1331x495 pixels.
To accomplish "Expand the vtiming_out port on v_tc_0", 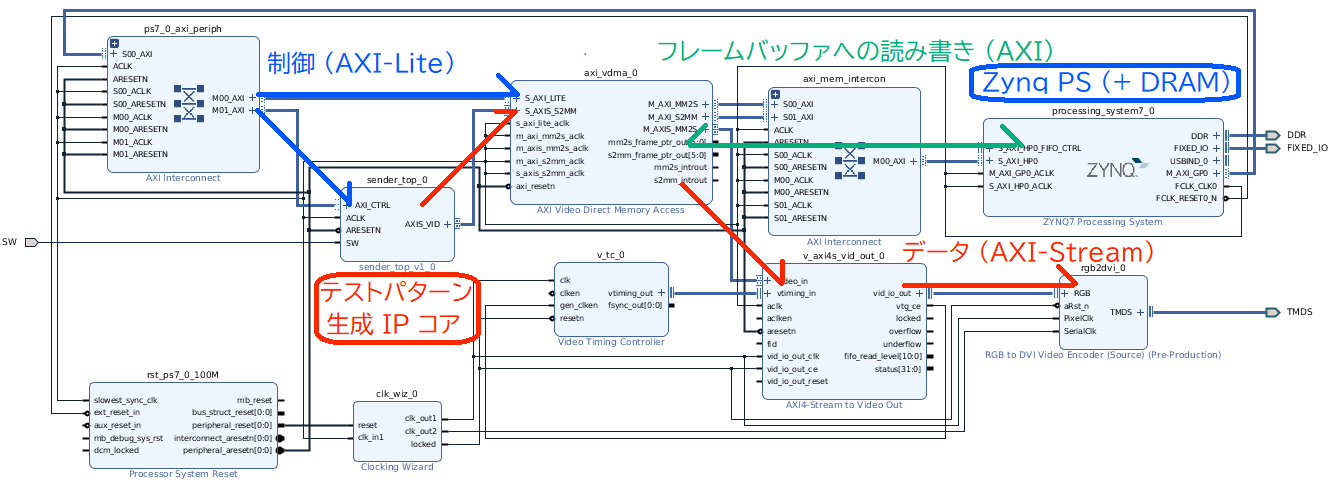I will tap(661, 293).
